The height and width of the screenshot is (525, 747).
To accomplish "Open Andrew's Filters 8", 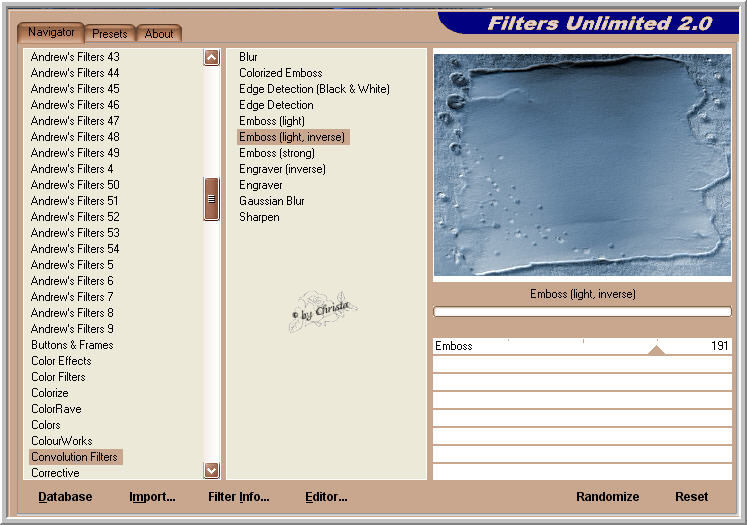I will (72, 313).
